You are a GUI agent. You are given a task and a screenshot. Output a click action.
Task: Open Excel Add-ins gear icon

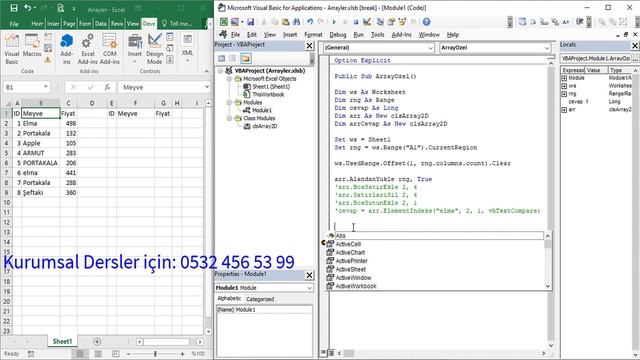87,49
